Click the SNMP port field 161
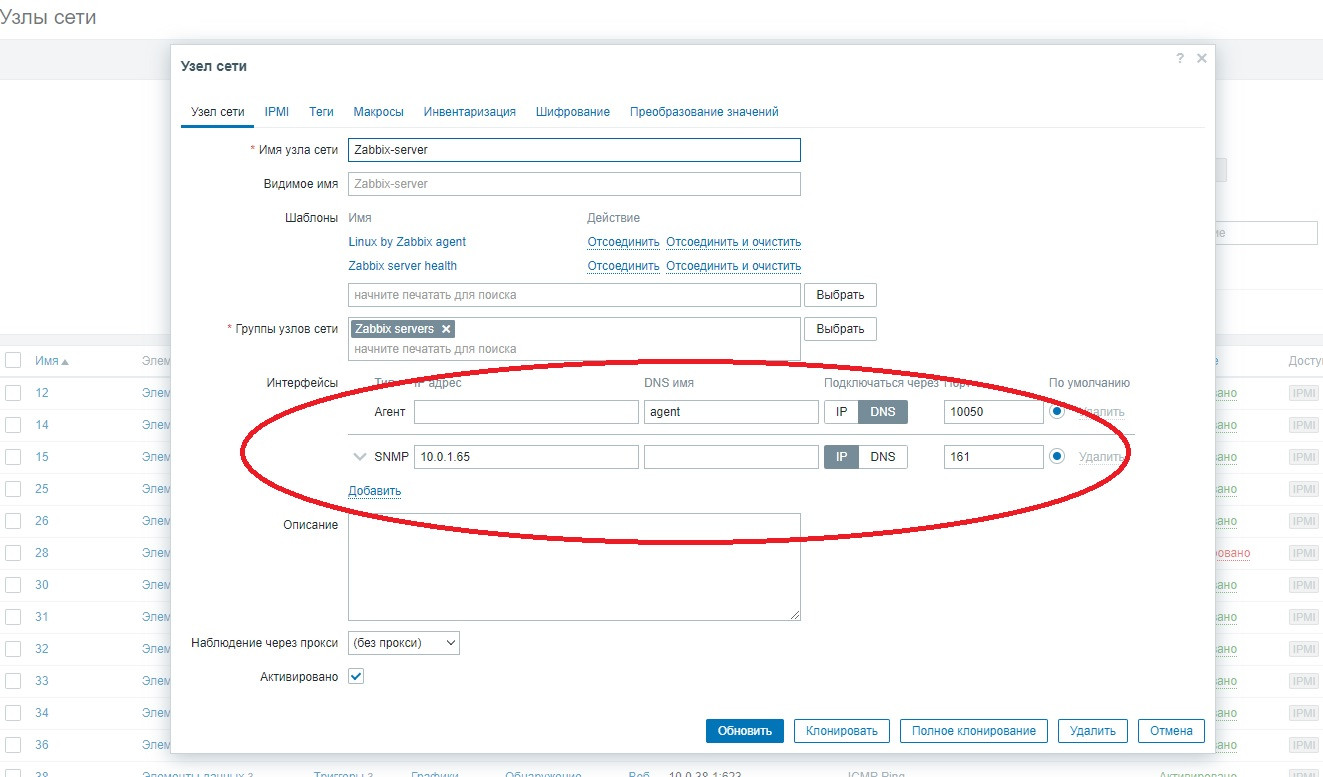The width and height of the screenshot is (1323, 777). [x=994, y=457]
